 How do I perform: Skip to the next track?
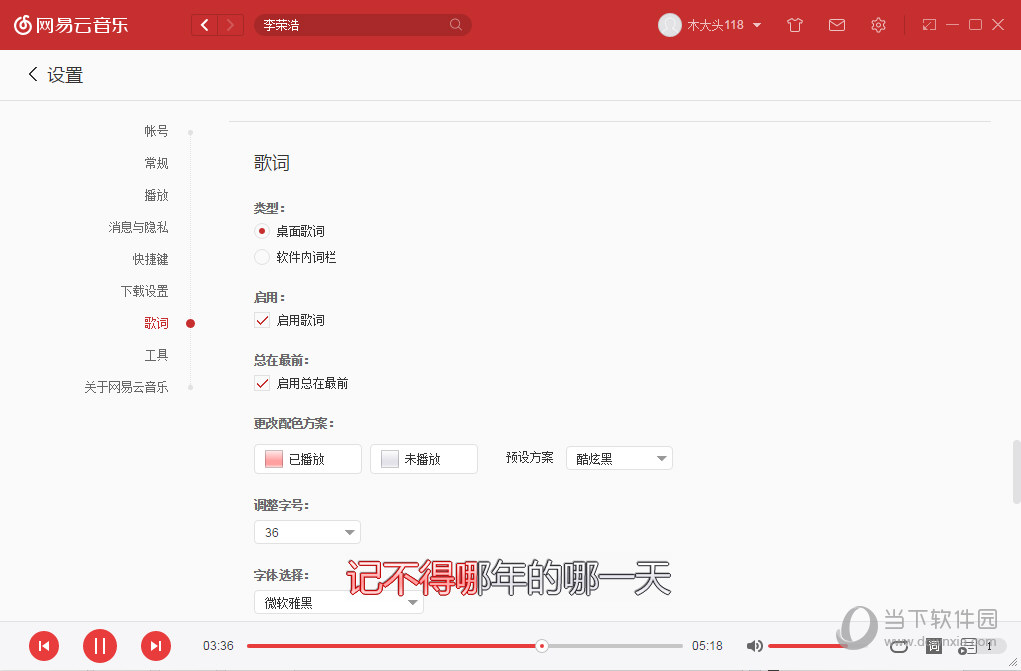(156, 646)
